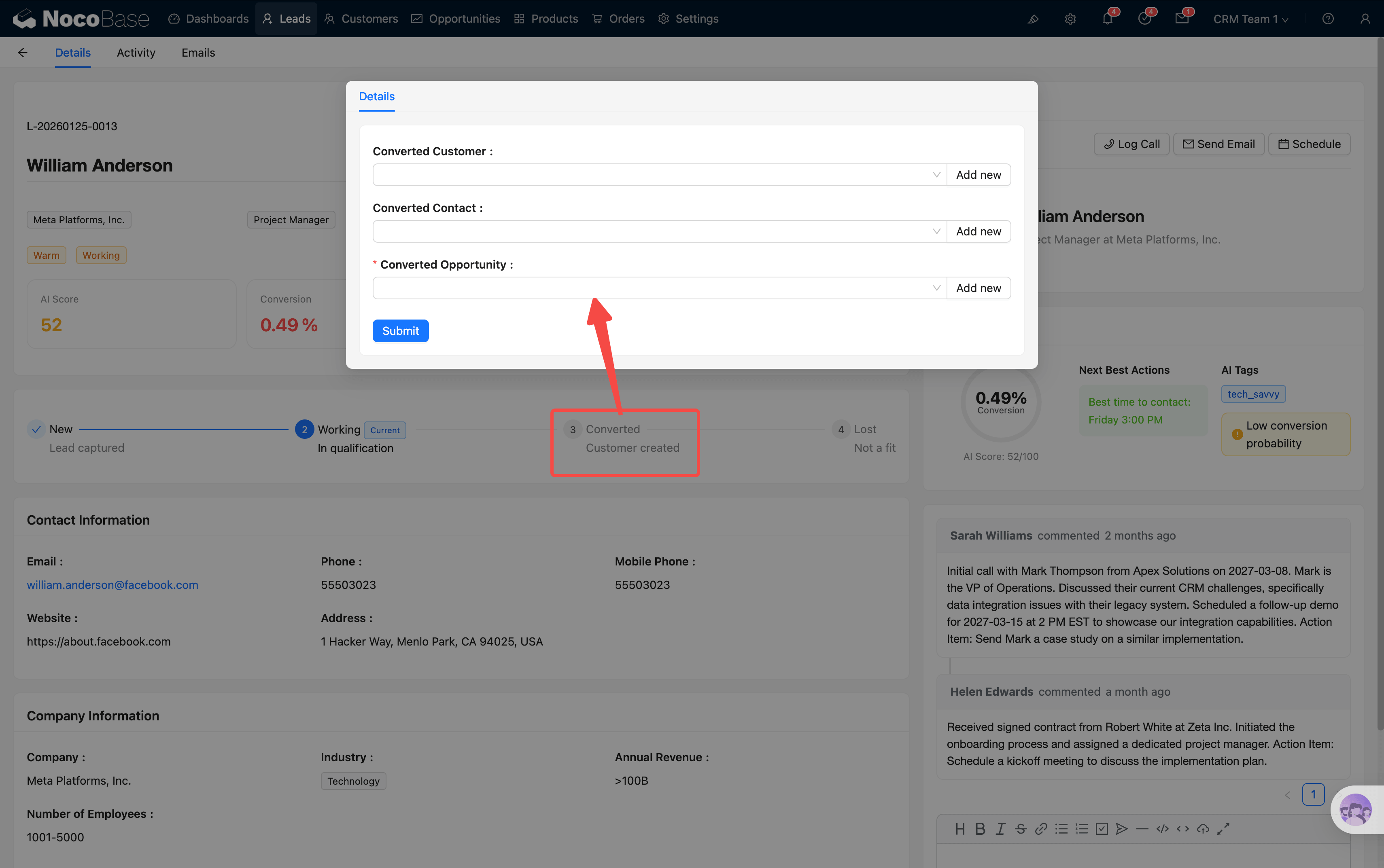This screenshot has width=1384, height=868.
Task: Open the AI assistant avatar bubble
Action: pos(1355,809)
